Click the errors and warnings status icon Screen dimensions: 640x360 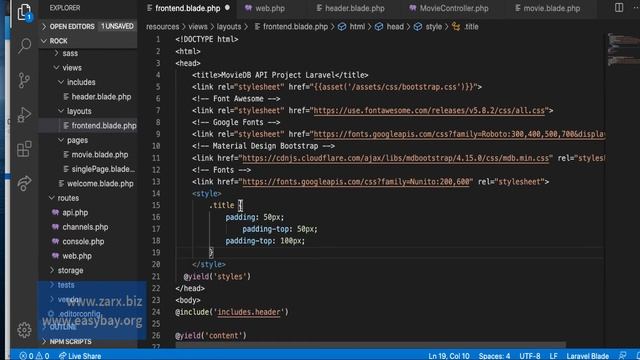tap(34, 356)
